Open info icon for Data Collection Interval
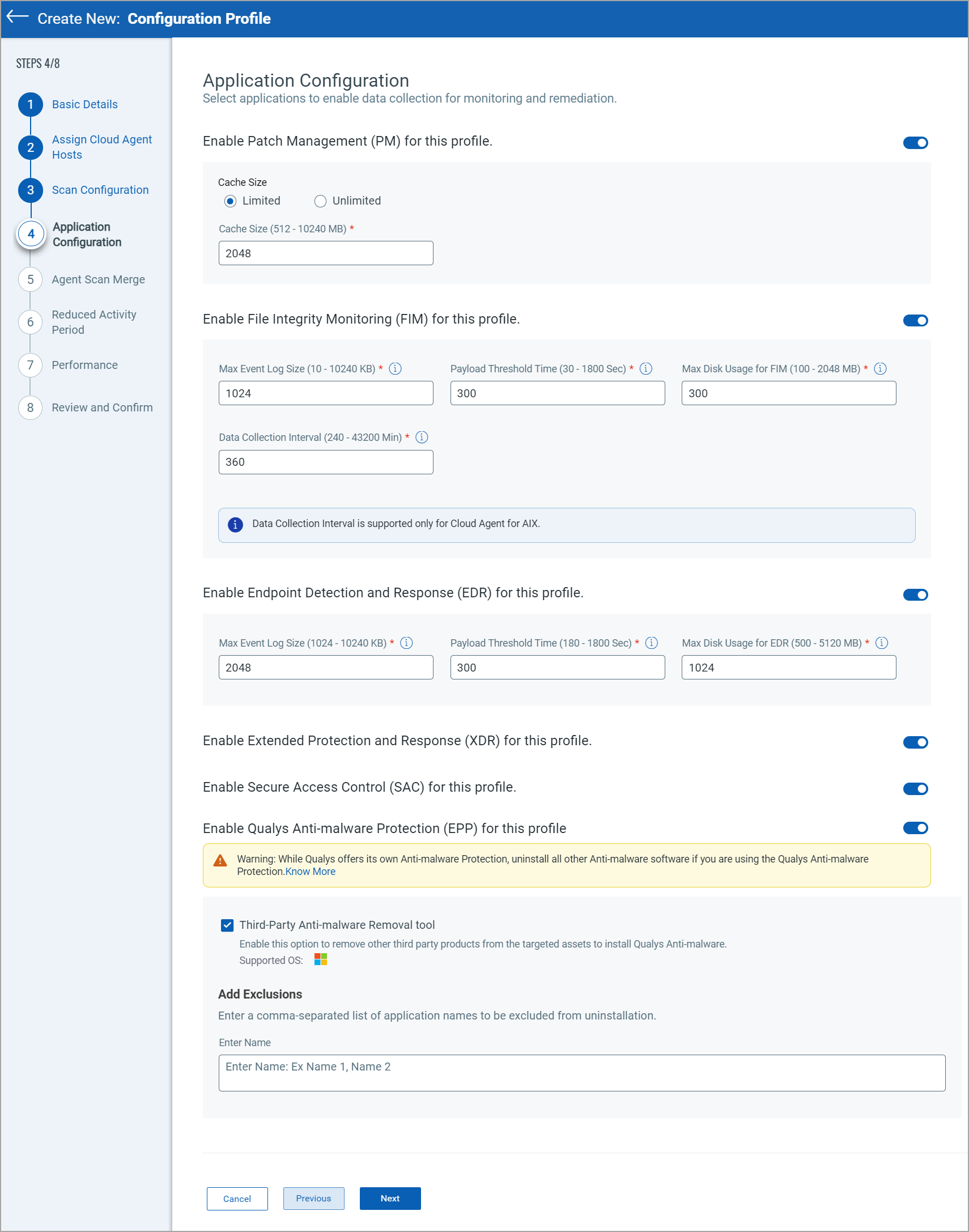This screenshot has width=969, height=1232. [422, 437]
